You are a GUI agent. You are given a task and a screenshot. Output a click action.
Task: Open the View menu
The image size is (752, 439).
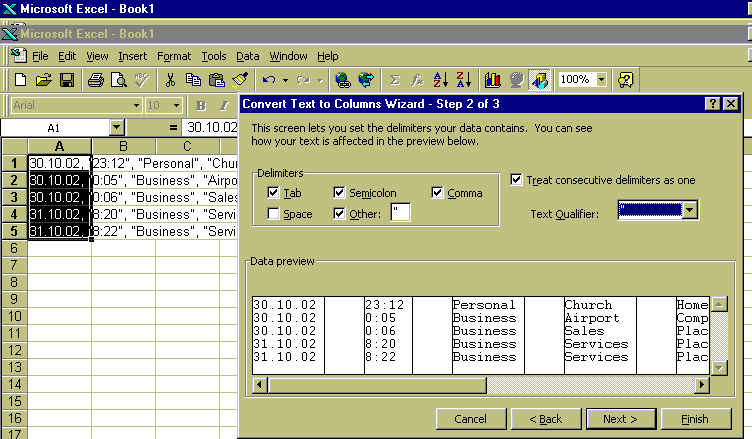97,56
